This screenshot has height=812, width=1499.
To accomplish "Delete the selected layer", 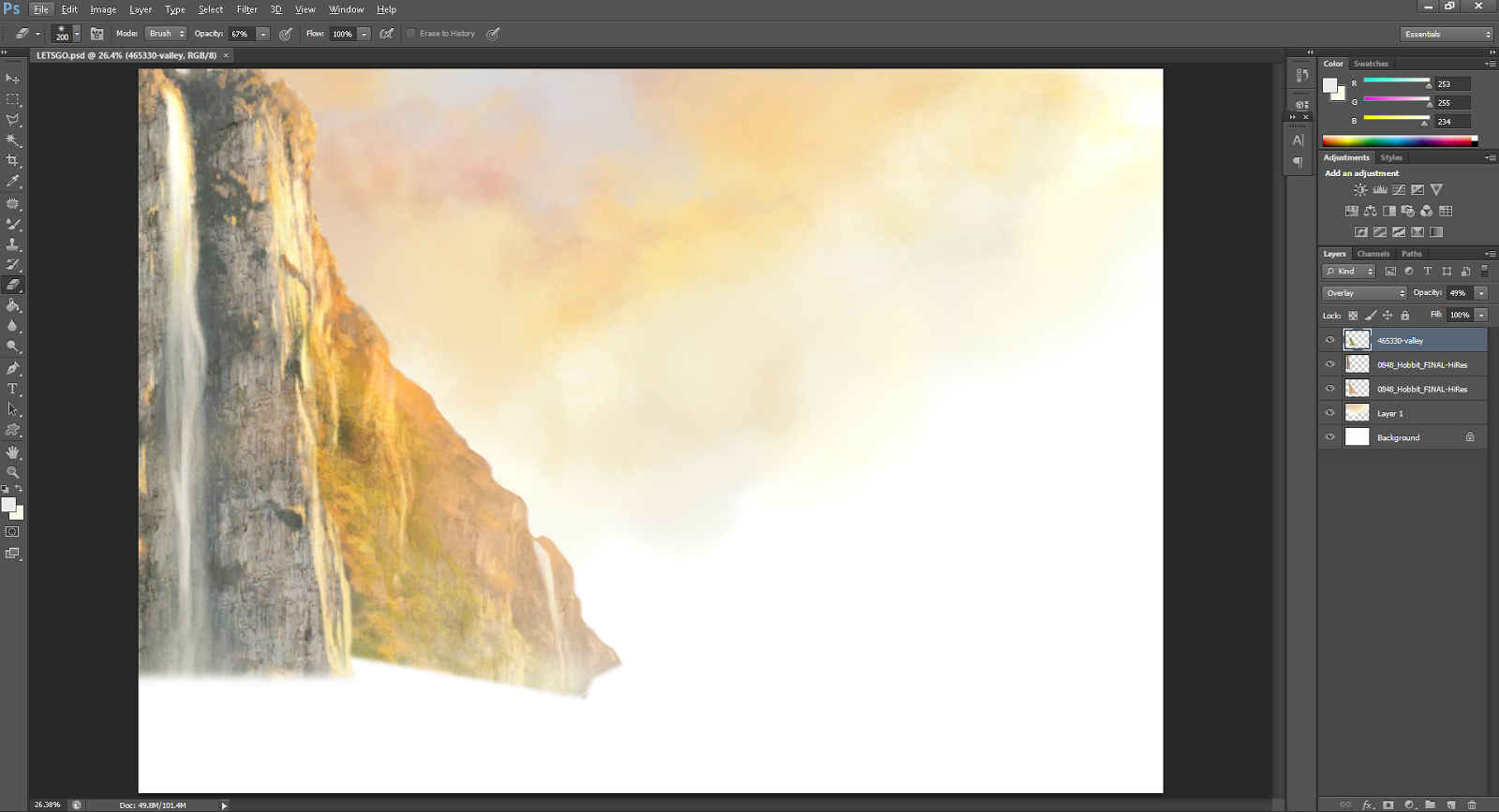I will (1472, 805).
